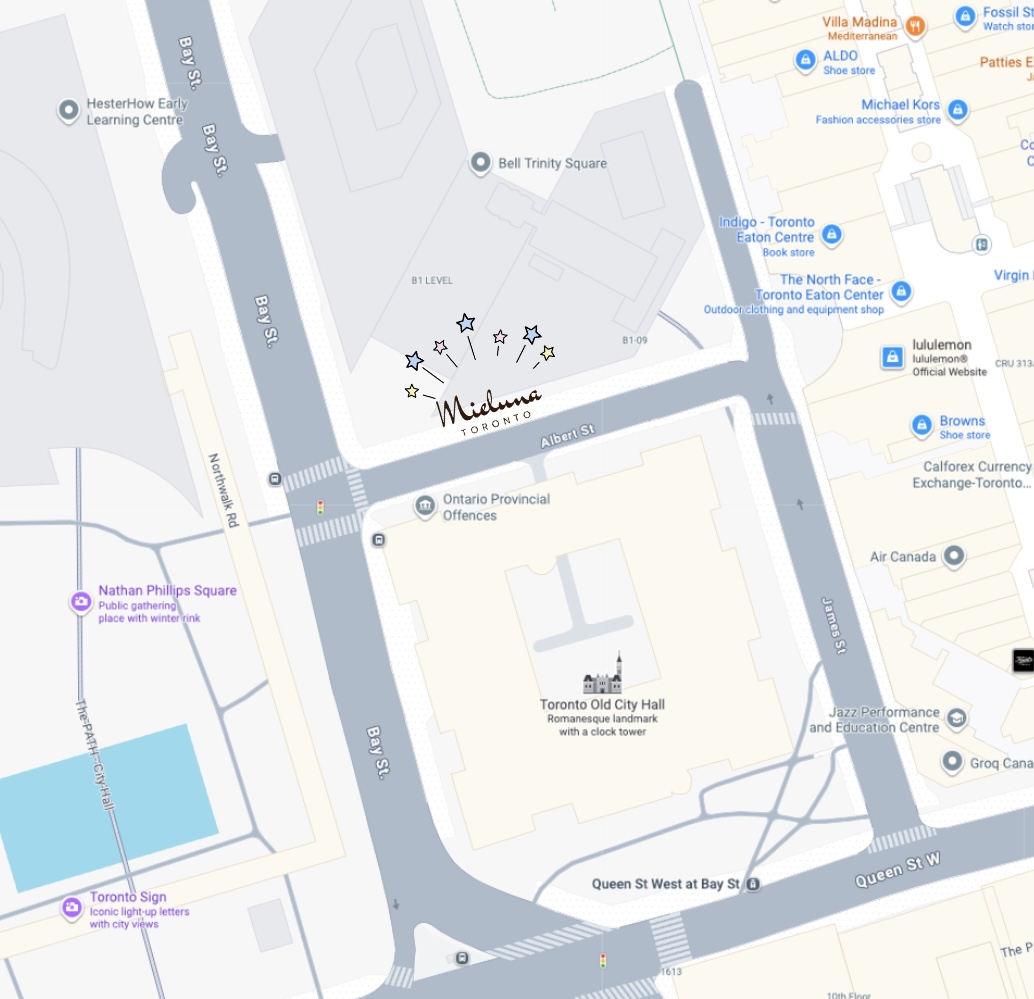Open the Nathan Phillips Square camera marker
1034x999 pixels.
click(81, 601)
